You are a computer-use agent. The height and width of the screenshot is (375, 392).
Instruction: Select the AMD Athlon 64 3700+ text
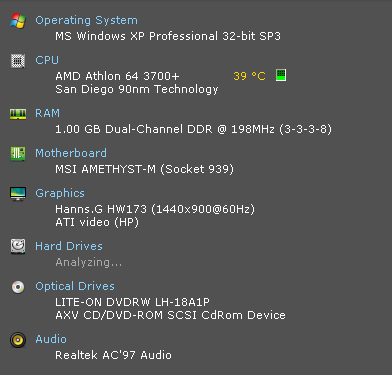(x=117, y=76)
